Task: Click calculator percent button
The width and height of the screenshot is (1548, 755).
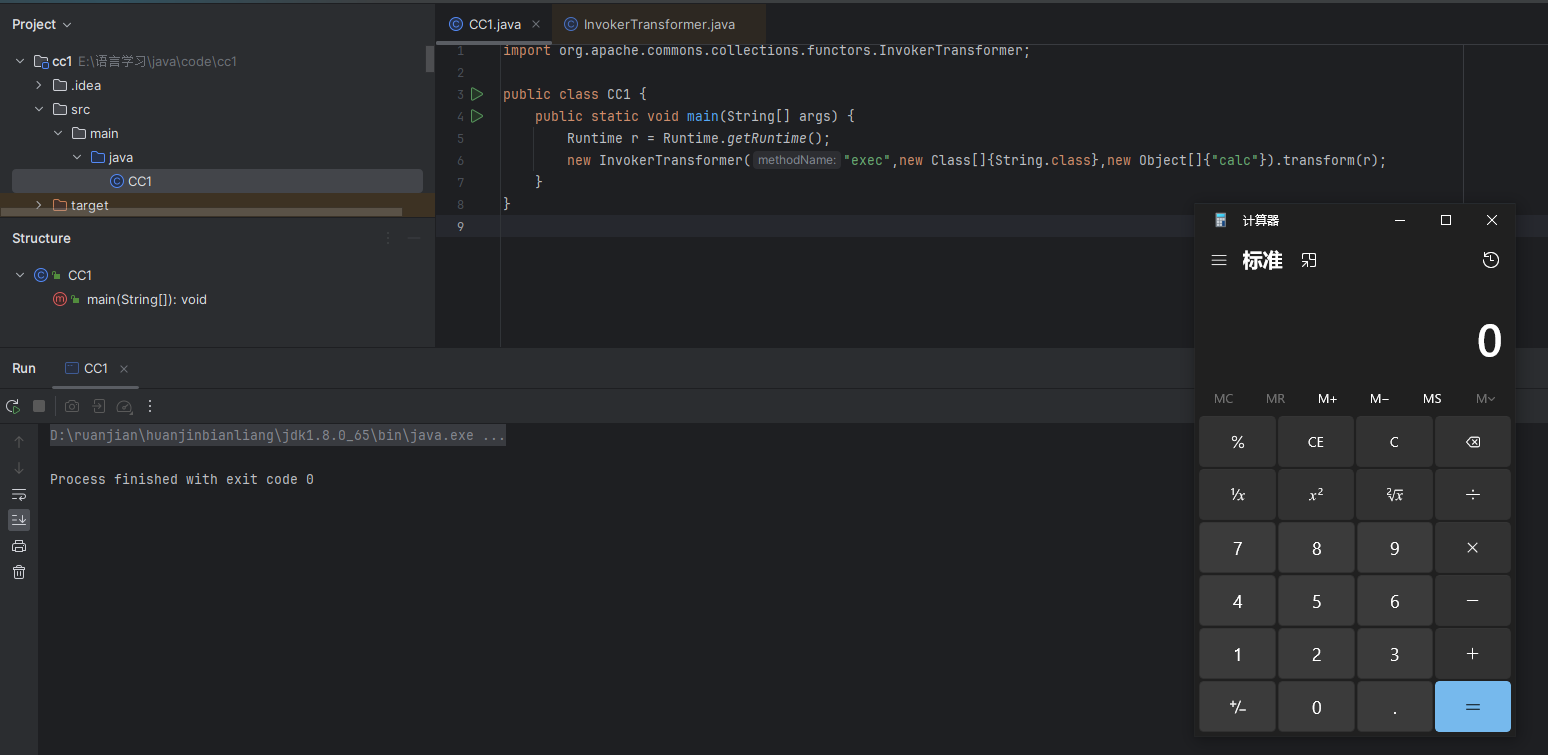Action: coord(1238,442)
